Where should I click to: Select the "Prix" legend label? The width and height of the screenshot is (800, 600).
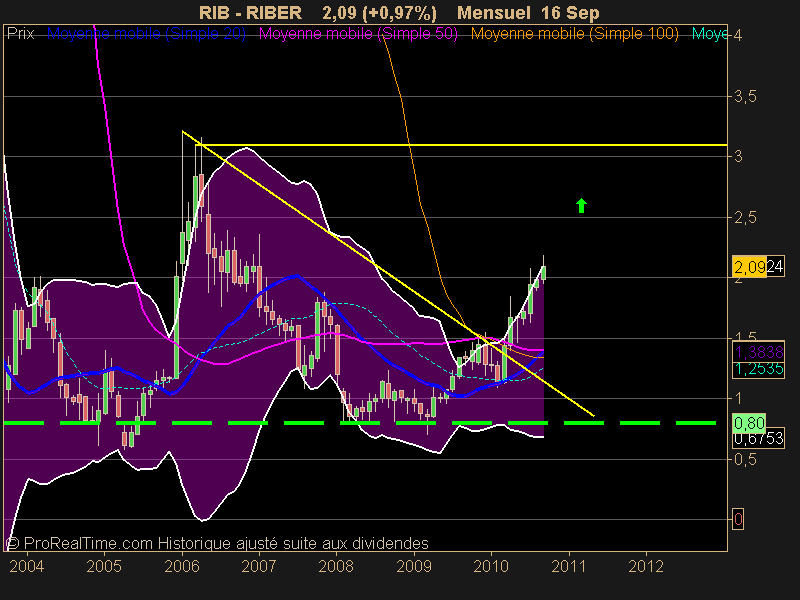pos(20,34)
